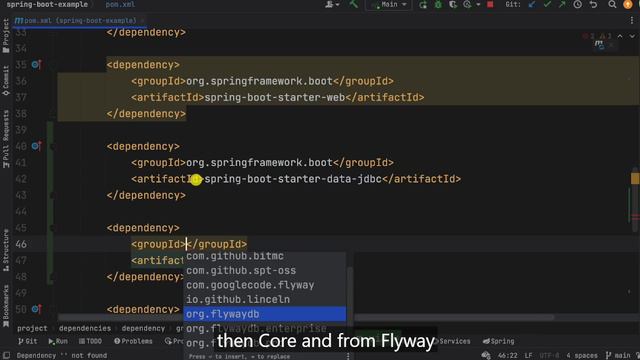Image resolution: width=640 pixels, height=360 pixels.
Task: Open the Bookmarks tool window
Action: pyautogui.click(x=6, y=306)
